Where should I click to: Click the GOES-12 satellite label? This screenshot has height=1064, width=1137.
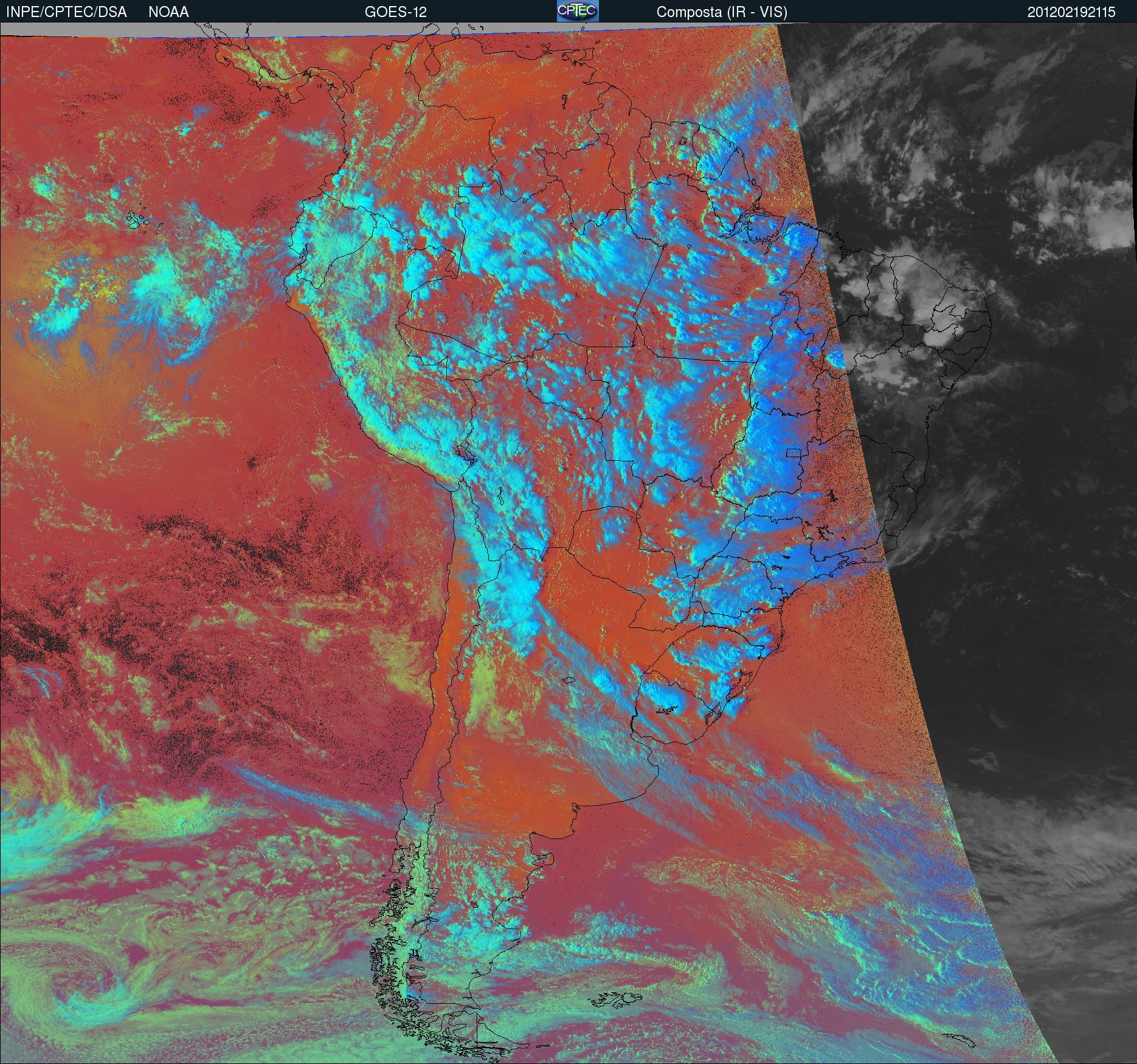pos(395,12)
